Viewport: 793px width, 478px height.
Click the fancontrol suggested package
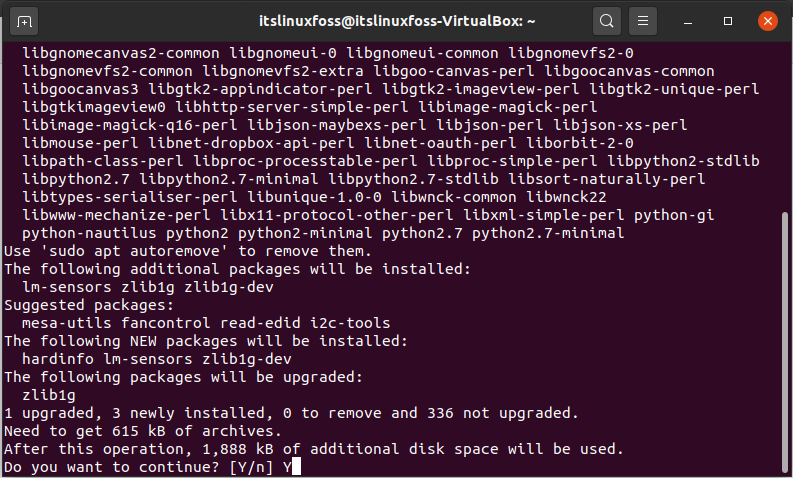coord(165,323)
